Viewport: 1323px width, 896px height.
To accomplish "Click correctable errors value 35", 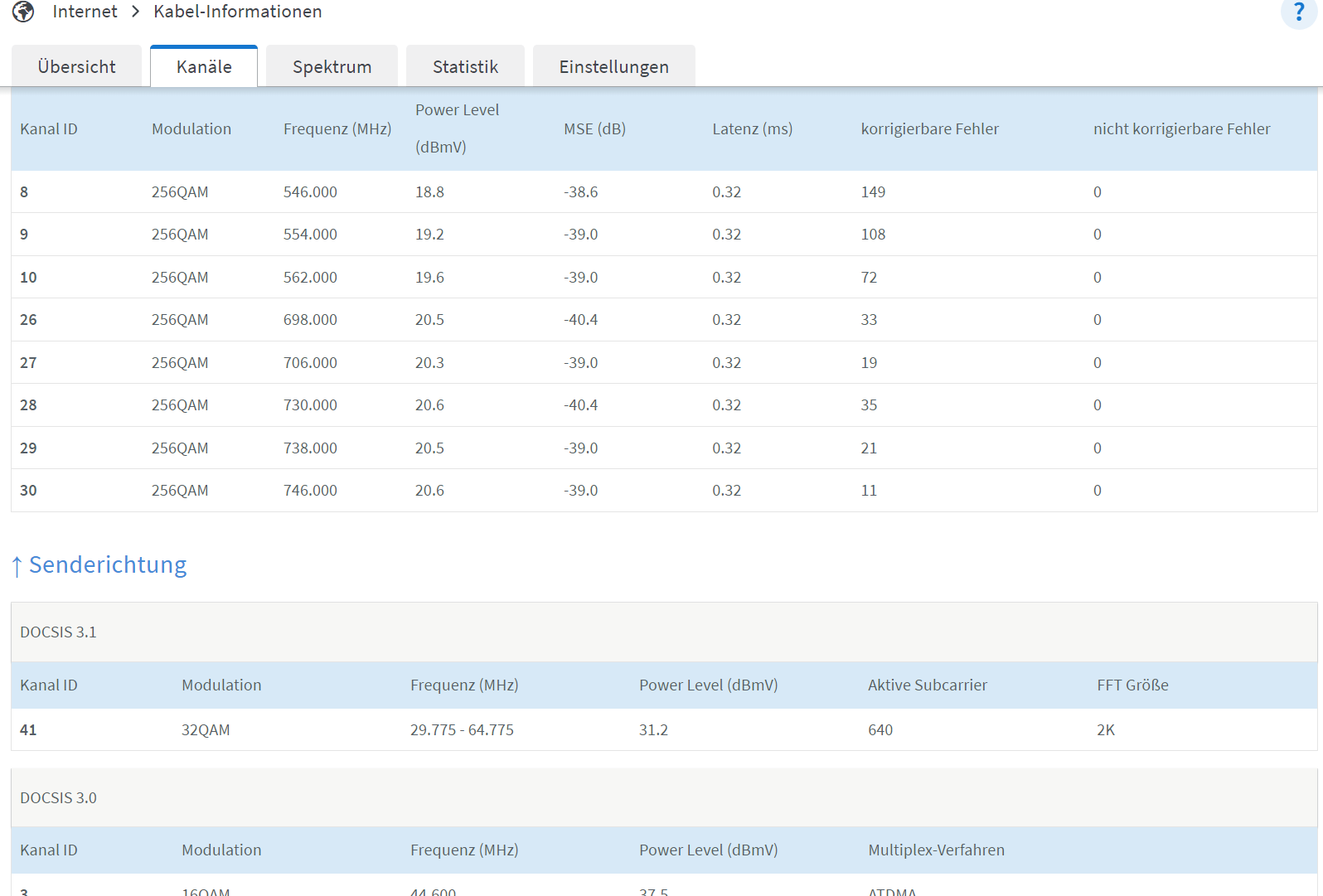I will point(869,404).
